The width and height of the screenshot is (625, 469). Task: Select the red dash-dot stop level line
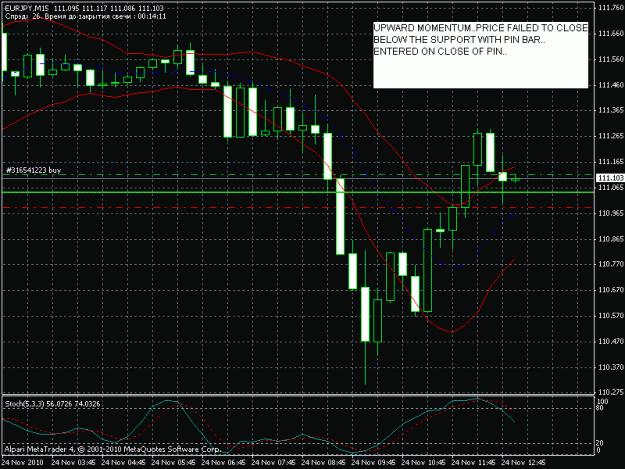coord(298,208)
